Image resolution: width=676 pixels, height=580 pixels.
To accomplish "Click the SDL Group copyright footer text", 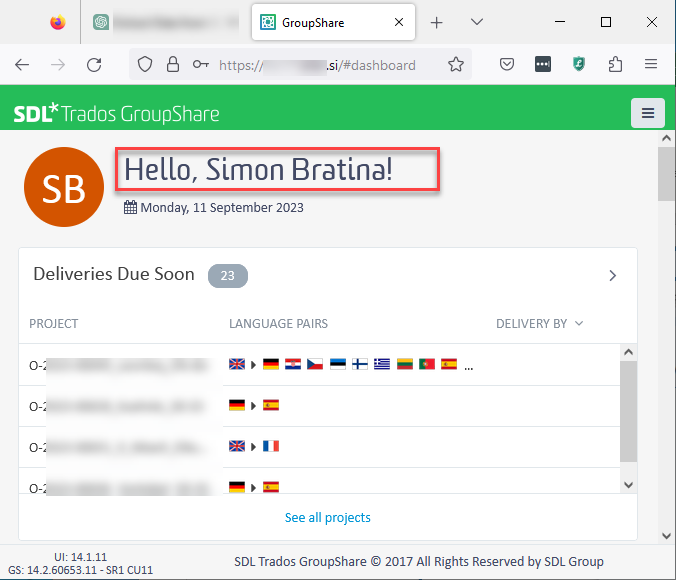I will point(419,561).
